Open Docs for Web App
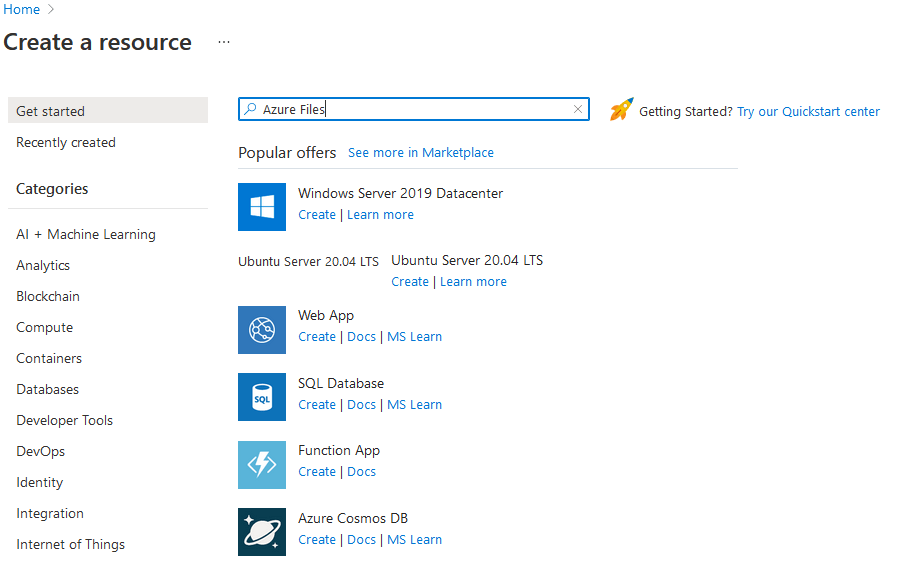 pyautogui.click(x=361, y=337)
